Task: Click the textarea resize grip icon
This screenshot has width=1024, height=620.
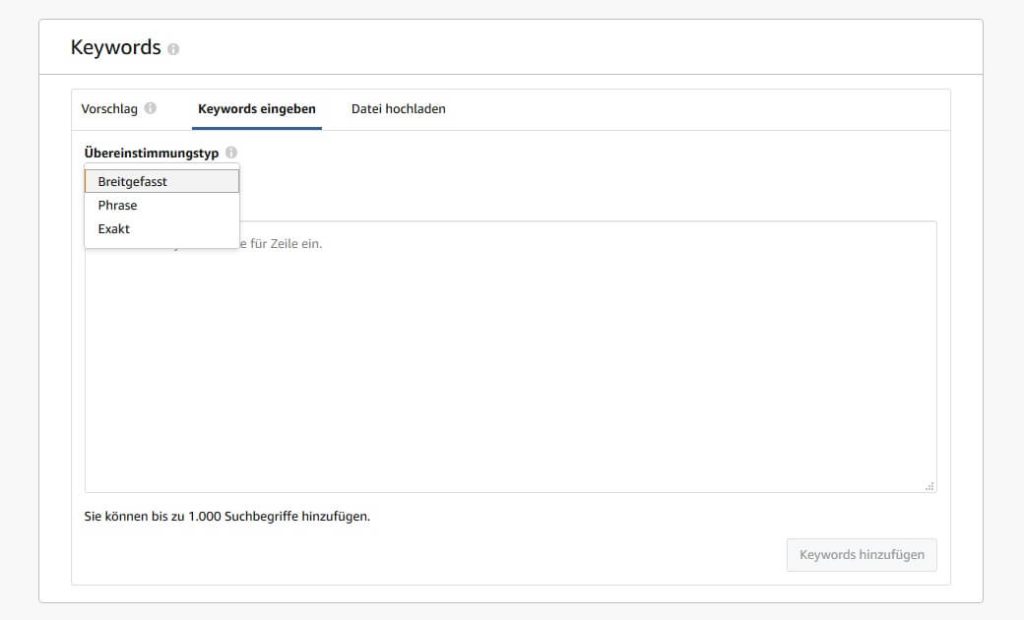Action: [929, 485]
